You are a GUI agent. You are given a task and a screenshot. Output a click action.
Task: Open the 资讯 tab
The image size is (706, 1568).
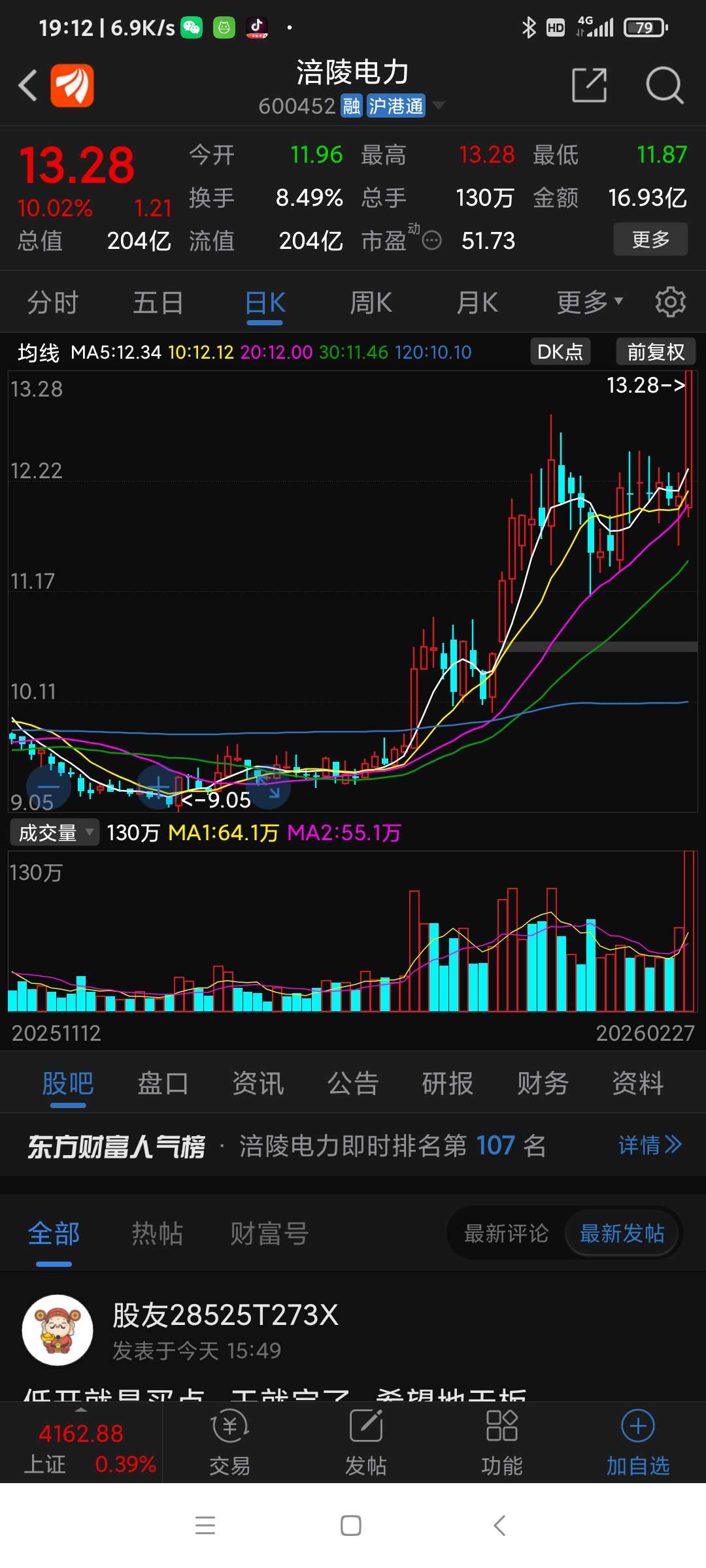point(258,1084)
